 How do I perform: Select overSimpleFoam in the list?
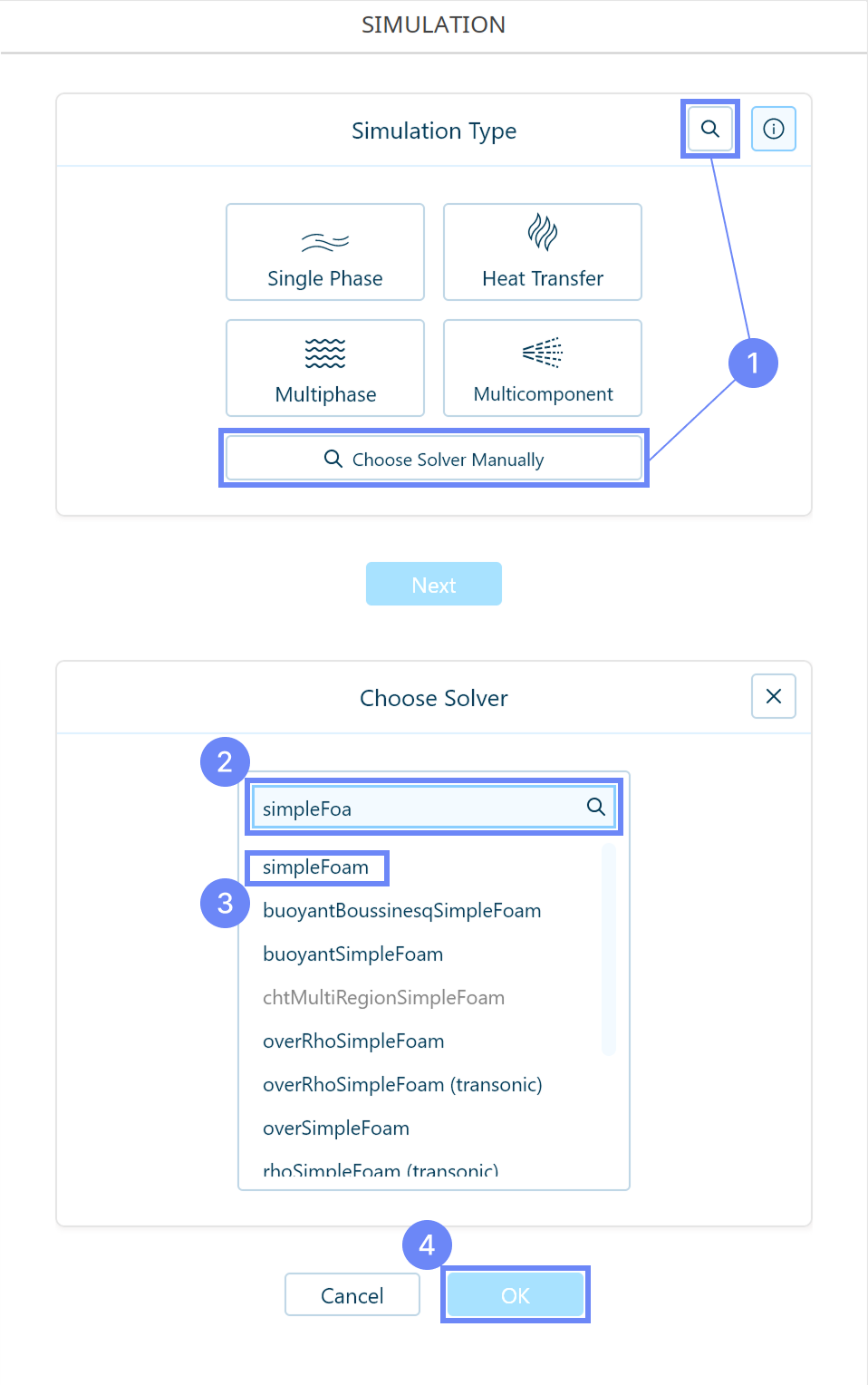[336, 1128]
